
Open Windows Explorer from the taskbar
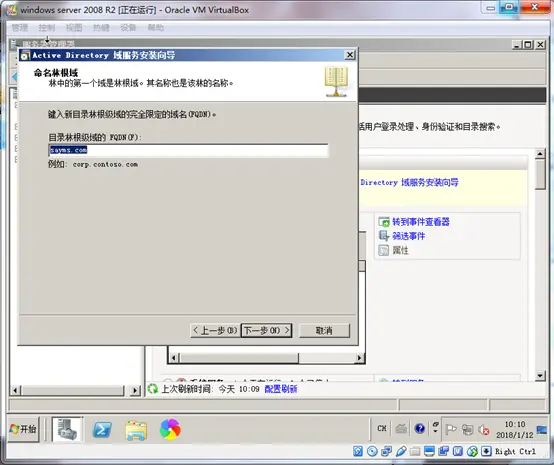136,430
